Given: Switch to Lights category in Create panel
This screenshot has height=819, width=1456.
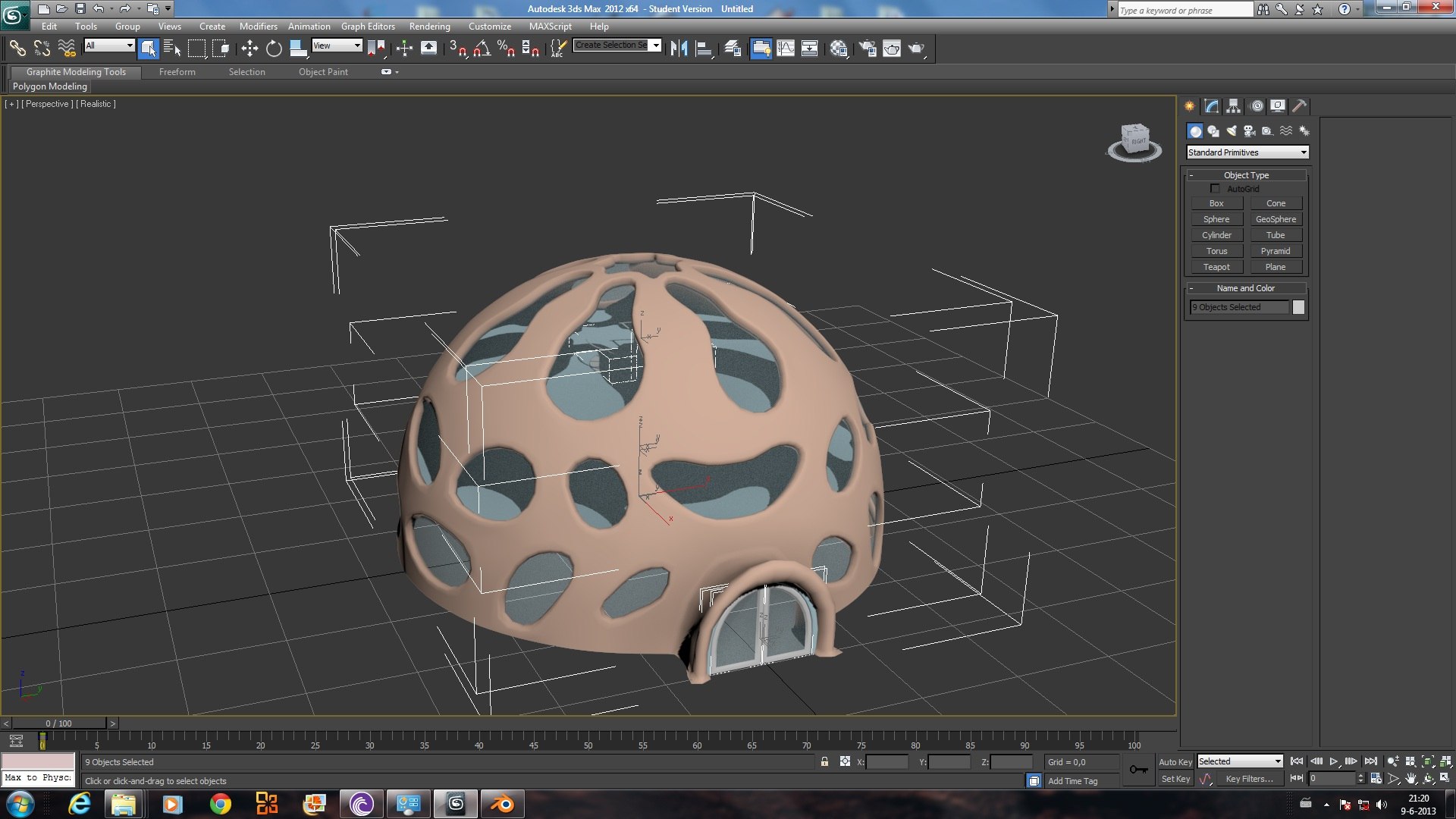Looking at the screenshot, I should click(x=1232, y=131).
